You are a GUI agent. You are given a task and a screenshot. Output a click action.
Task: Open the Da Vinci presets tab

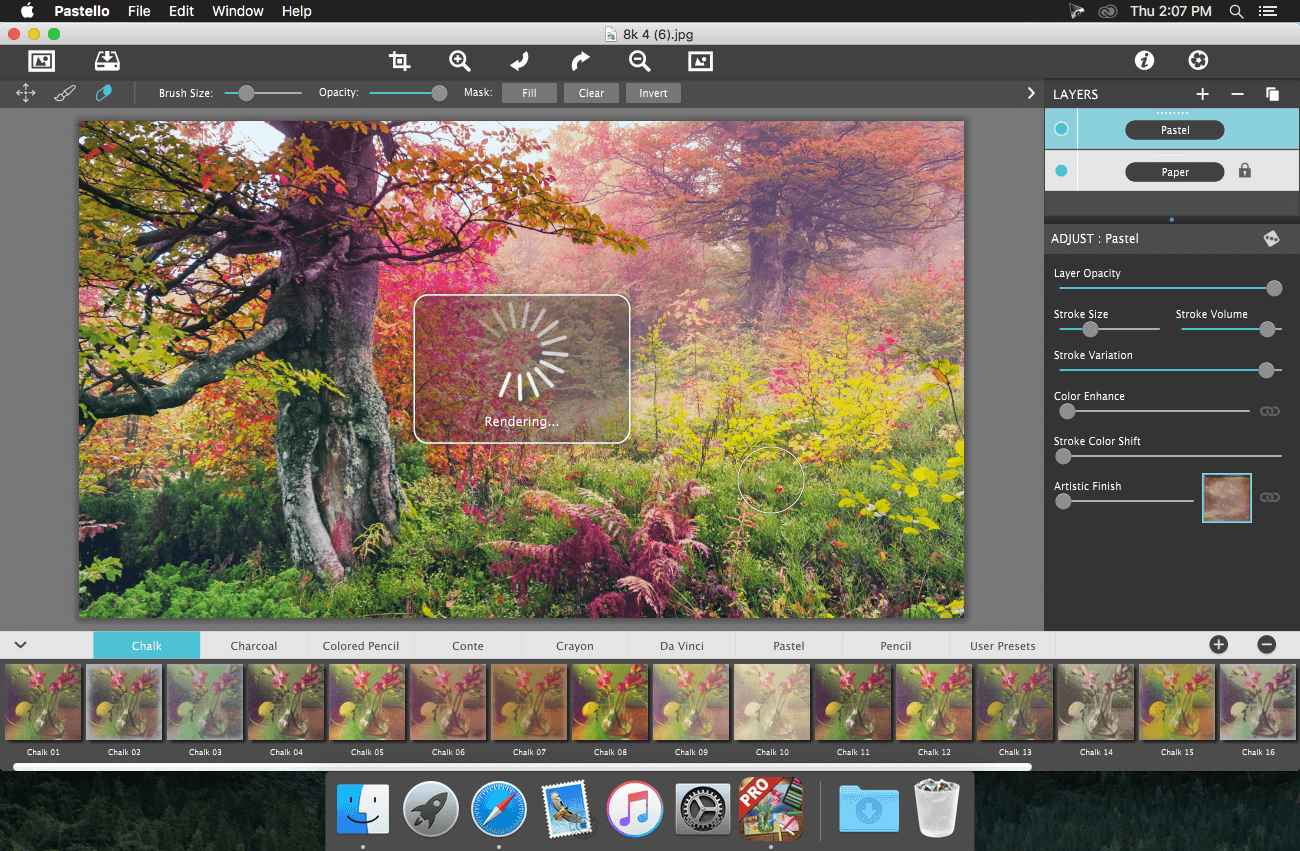coord(682,646)
